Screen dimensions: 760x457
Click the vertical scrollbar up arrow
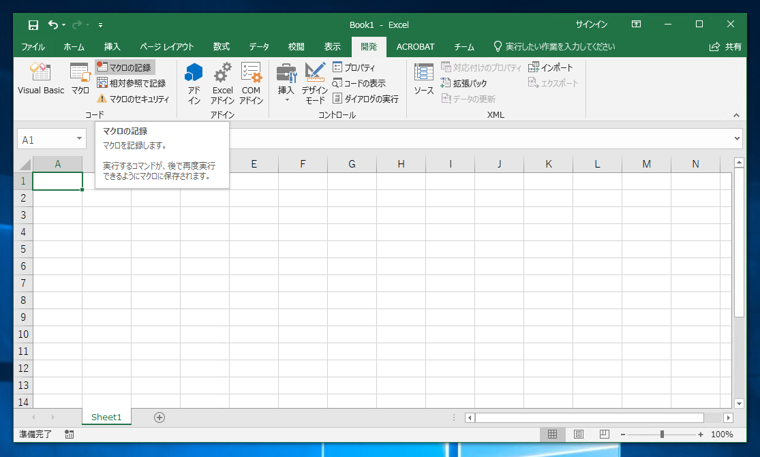[739, 162]
